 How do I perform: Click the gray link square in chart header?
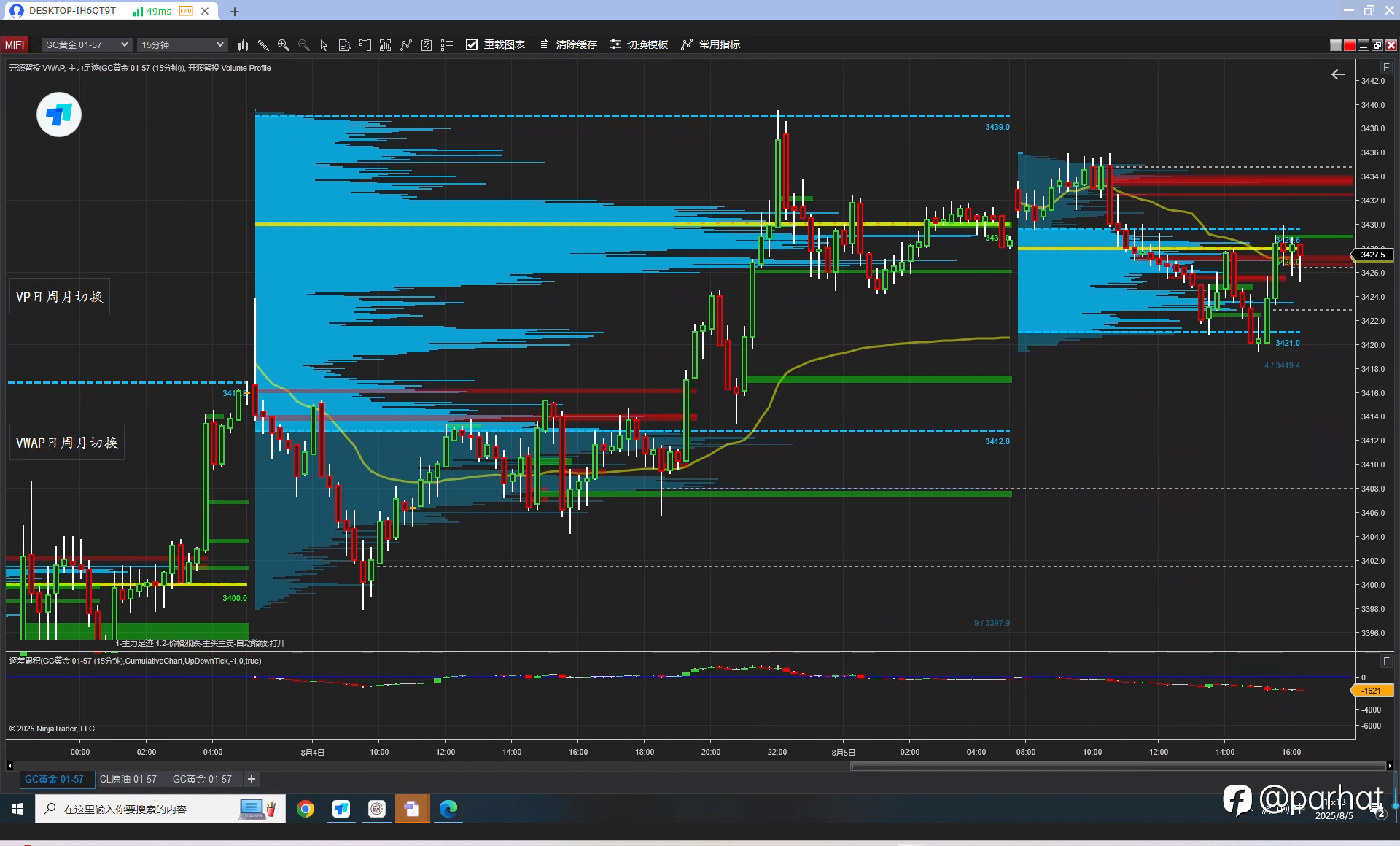point(1336,45)
